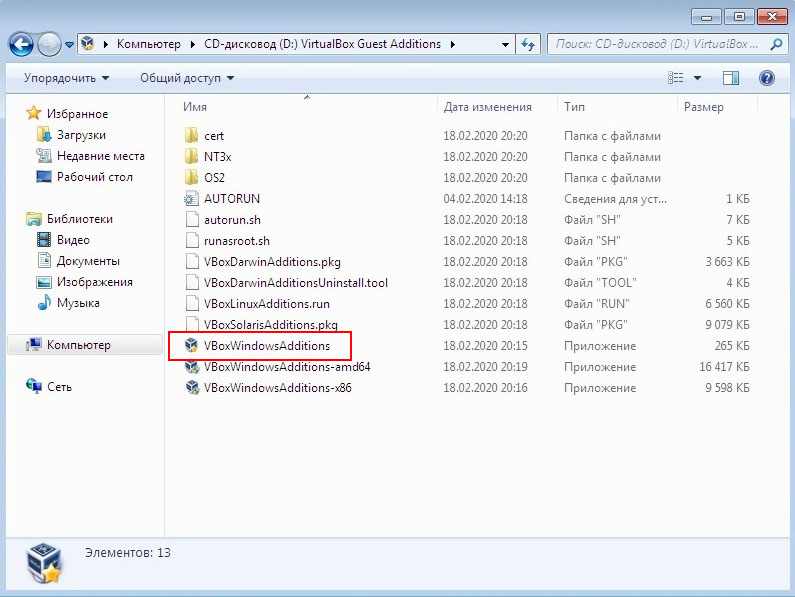
Task: Click the VBoxDarwinAdditionsUninstall.tool file icon
Action: tap(192, 283)
